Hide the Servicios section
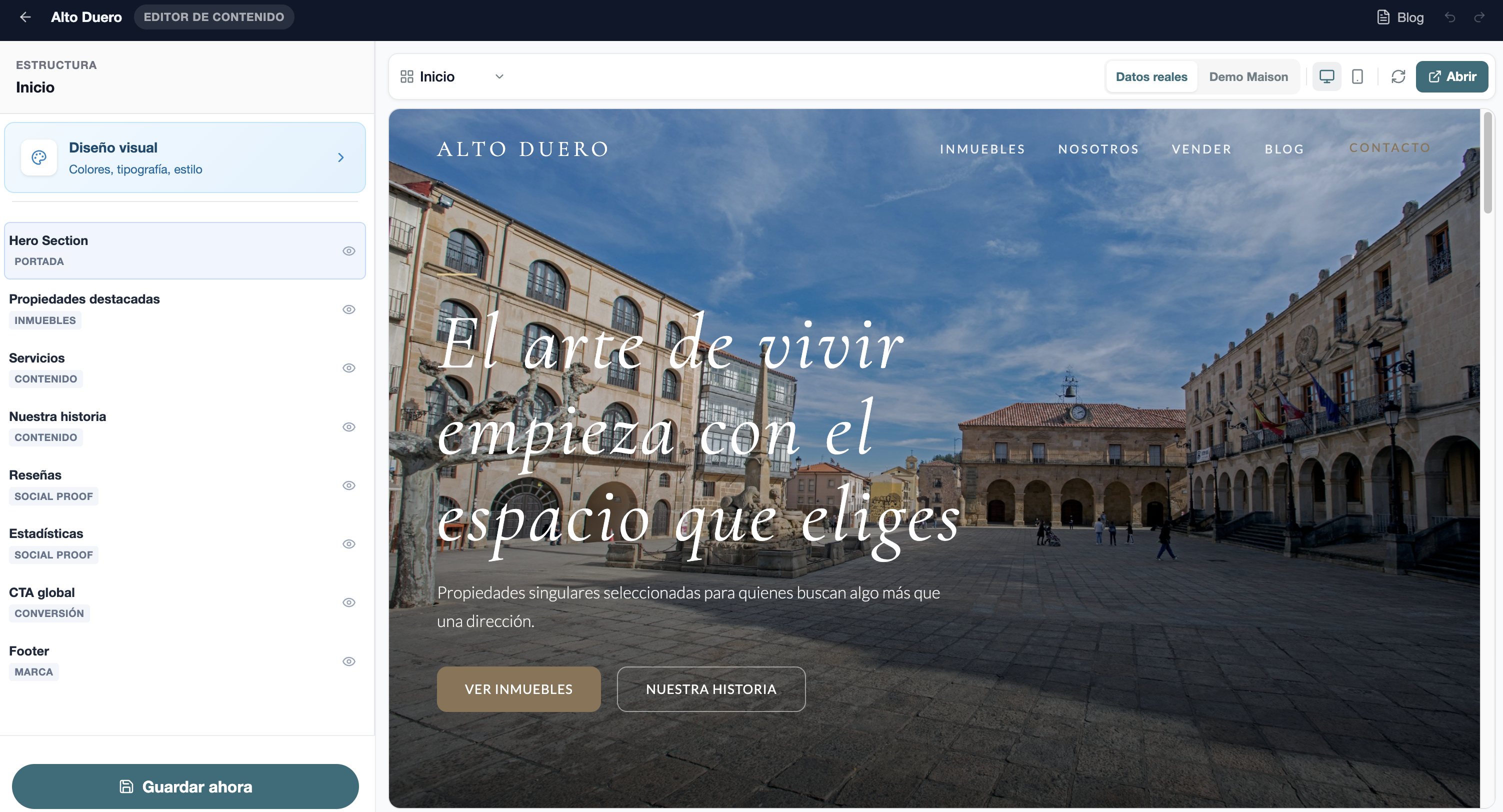1503x812 pixels. 349,368
